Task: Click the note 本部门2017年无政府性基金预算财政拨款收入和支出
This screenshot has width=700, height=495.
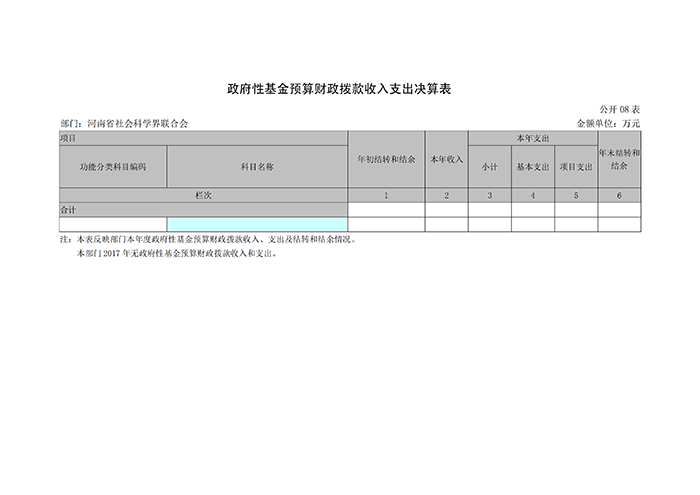Action: click(178, 254)
